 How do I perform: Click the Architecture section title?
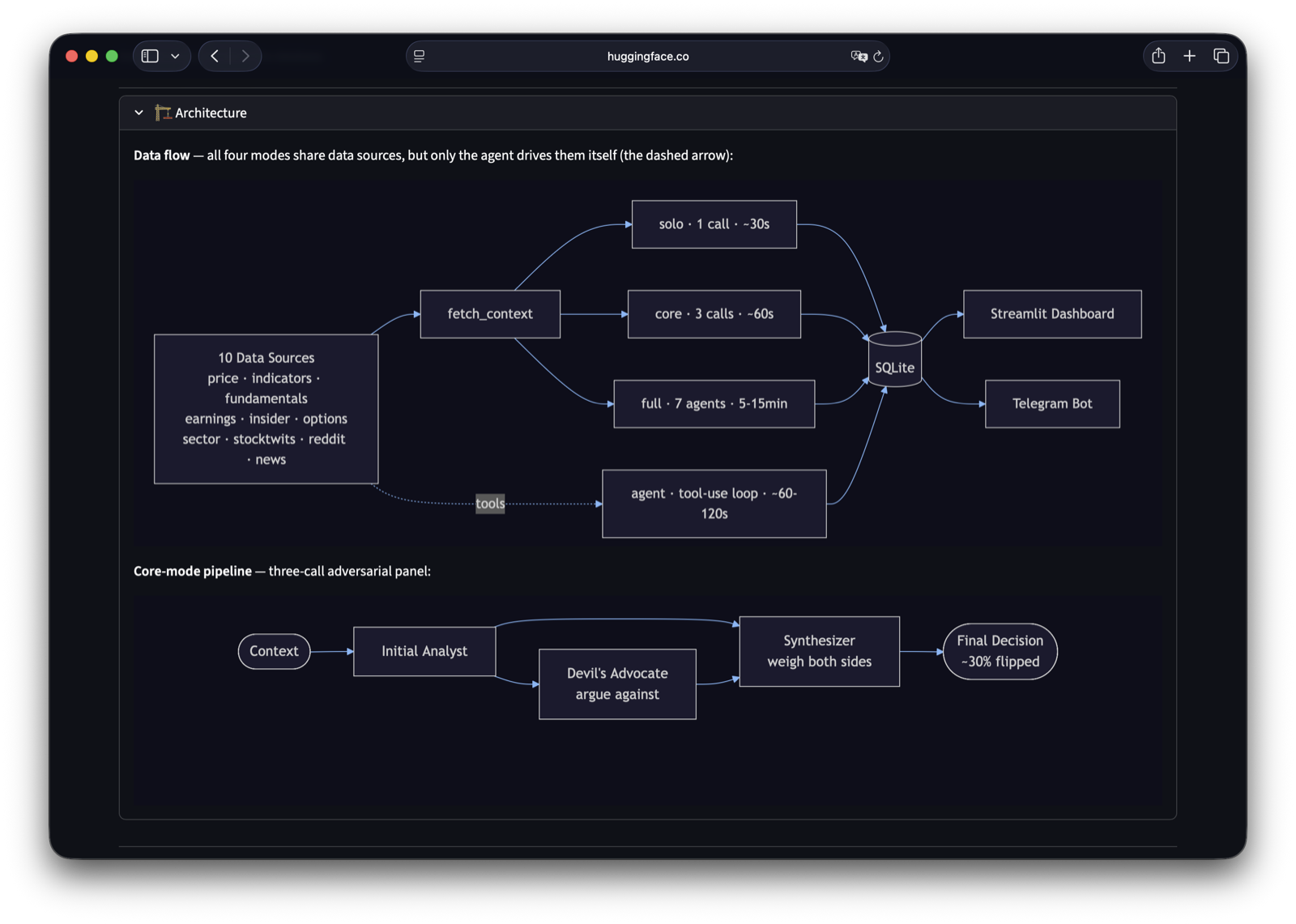click(x=211, y=113)
